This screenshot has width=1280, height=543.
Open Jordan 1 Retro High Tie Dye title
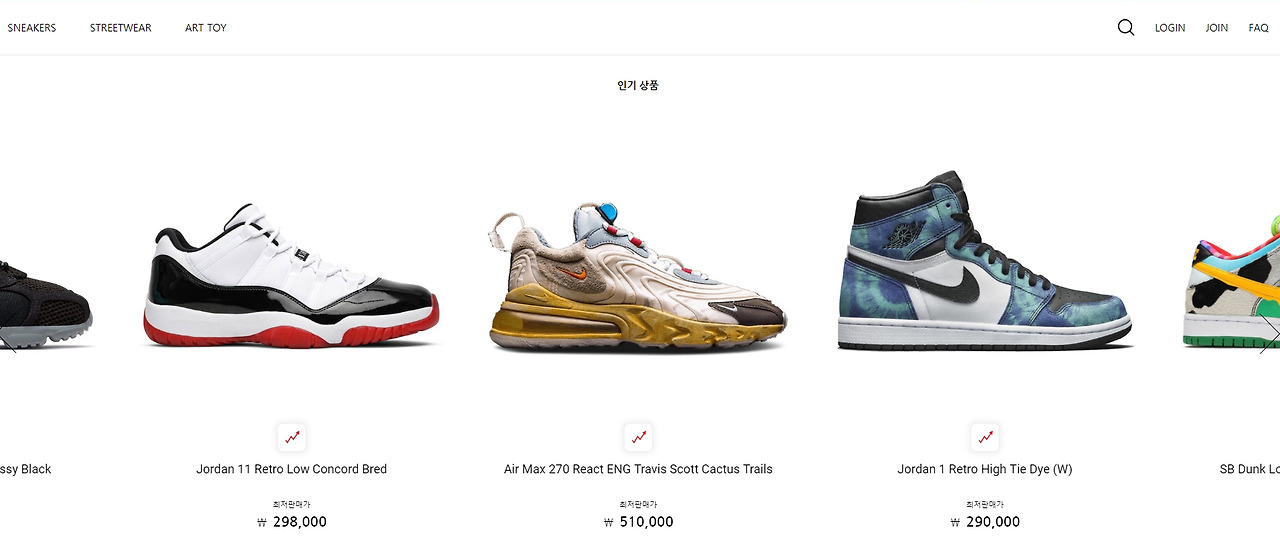(985, 469)
